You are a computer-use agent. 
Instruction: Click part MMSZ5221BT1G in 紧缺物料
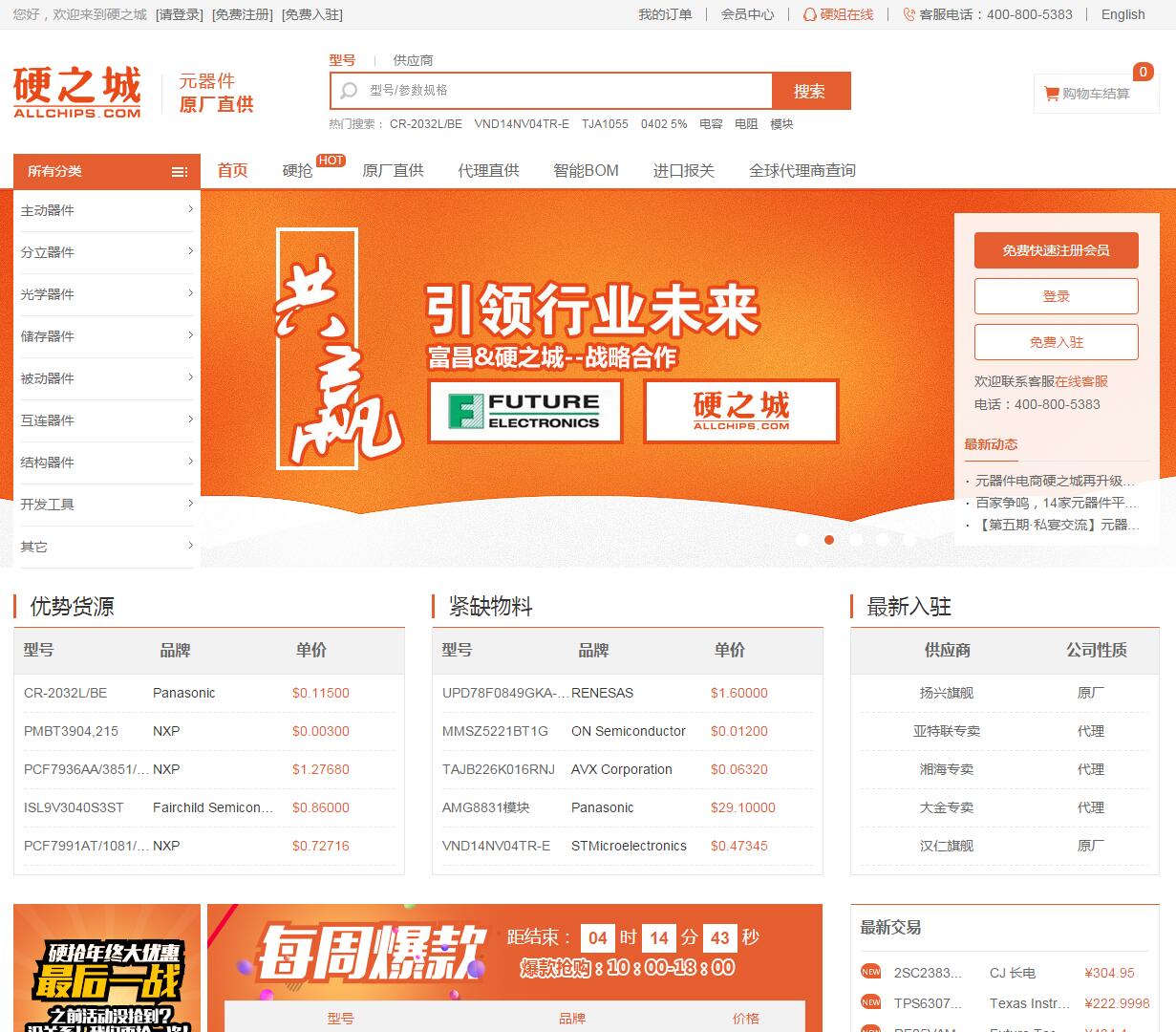tap(495, 731)
